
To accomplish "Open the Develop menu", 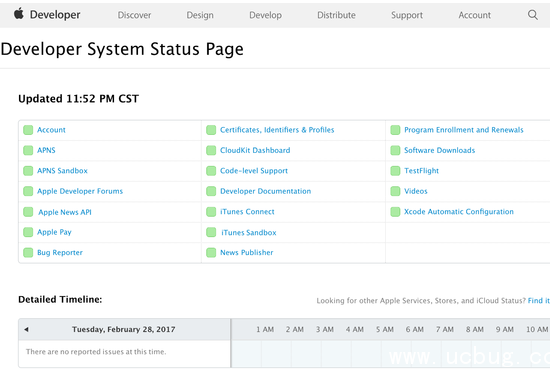I will point(265,15).
